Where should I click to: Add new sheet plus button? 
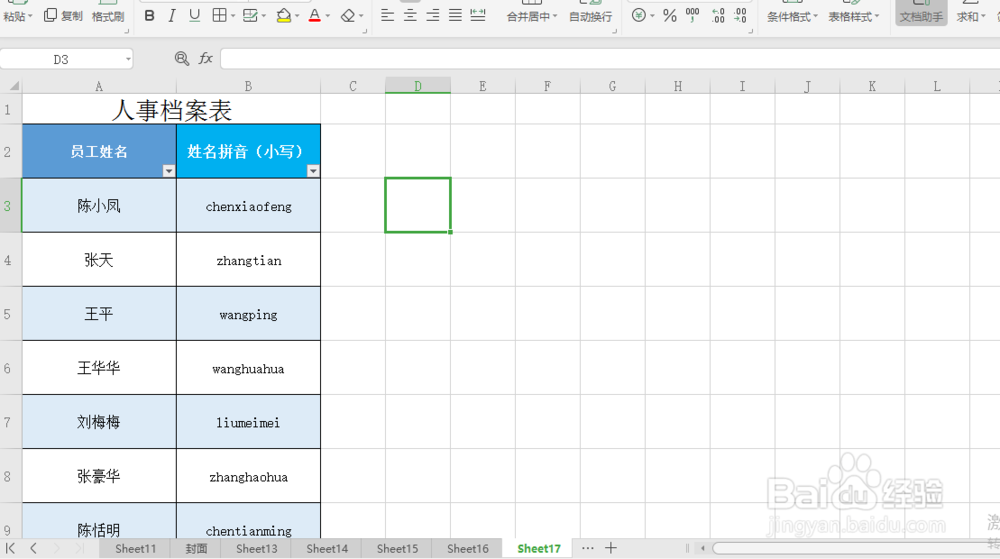[x=610, y=548]
